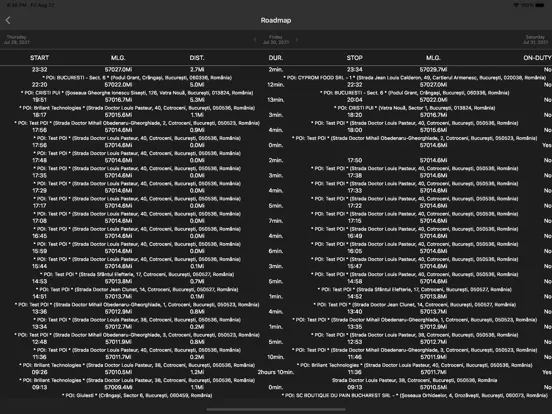
Task: Select stop time 17:33
Action: [x=355, y=191]
